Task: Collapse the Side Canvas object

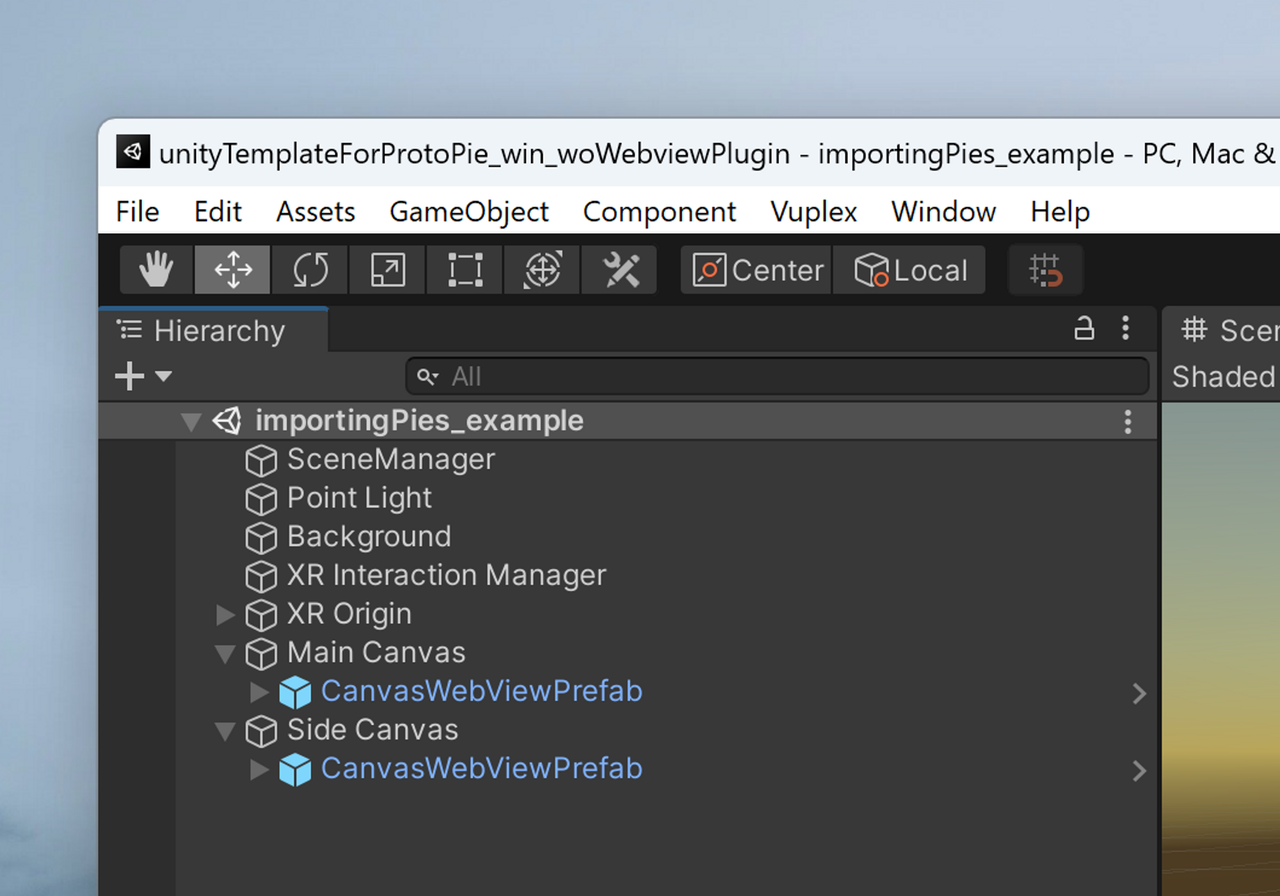Action: [225, 731]
